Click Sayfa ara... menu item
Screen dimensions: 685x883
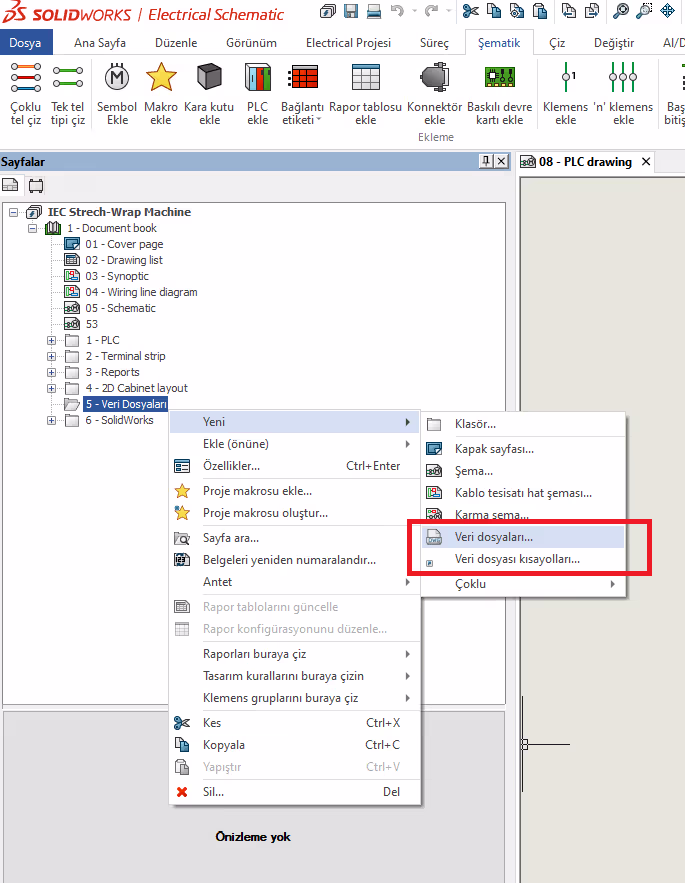coord(295,538)
